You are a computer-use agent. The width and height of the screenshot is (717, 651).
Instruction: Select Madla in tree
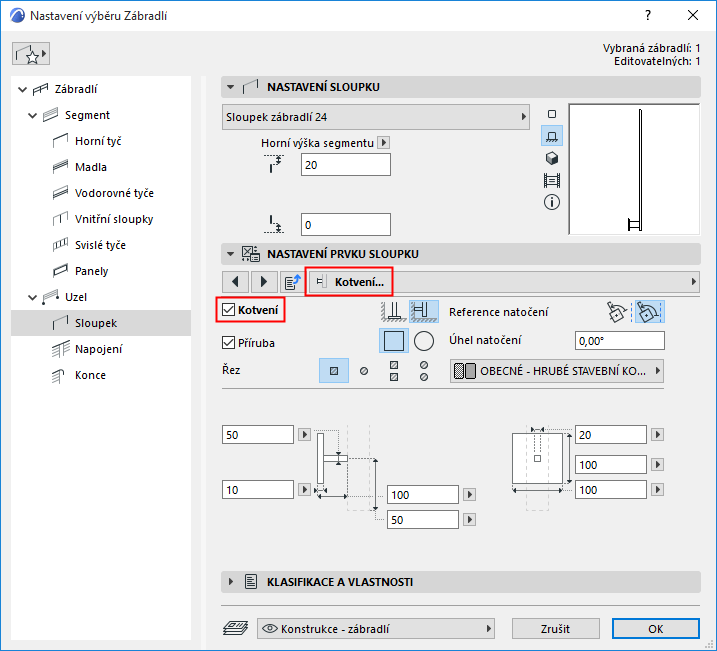click(x=91, y=167)
